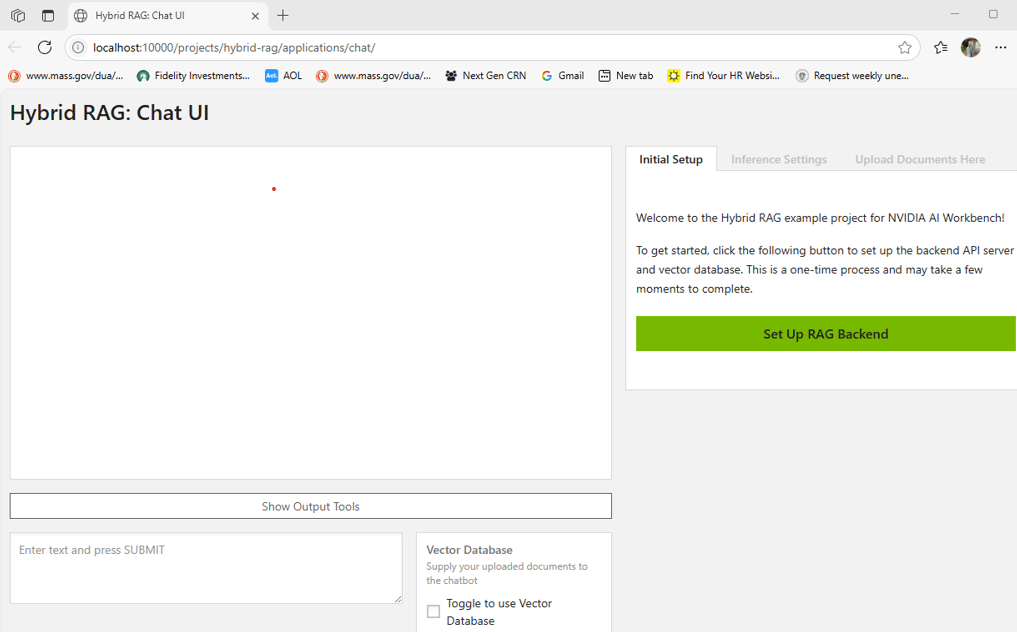Image resolution: width=1017 pixels, height=632 pixels.
Task: Enable the Toggle to use Vector Database checkbox
Action: [x=433, y=611]
